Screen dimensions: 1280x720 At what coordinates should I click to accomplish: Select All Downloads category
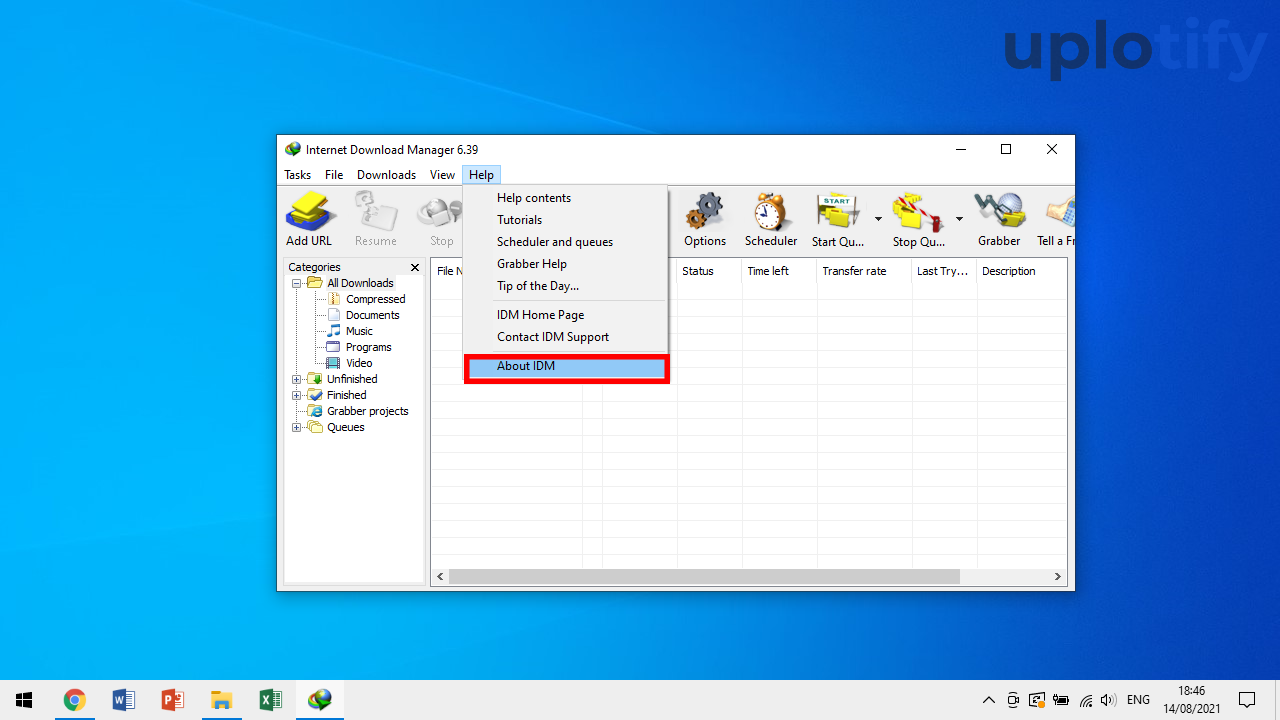tap(360, 283)
